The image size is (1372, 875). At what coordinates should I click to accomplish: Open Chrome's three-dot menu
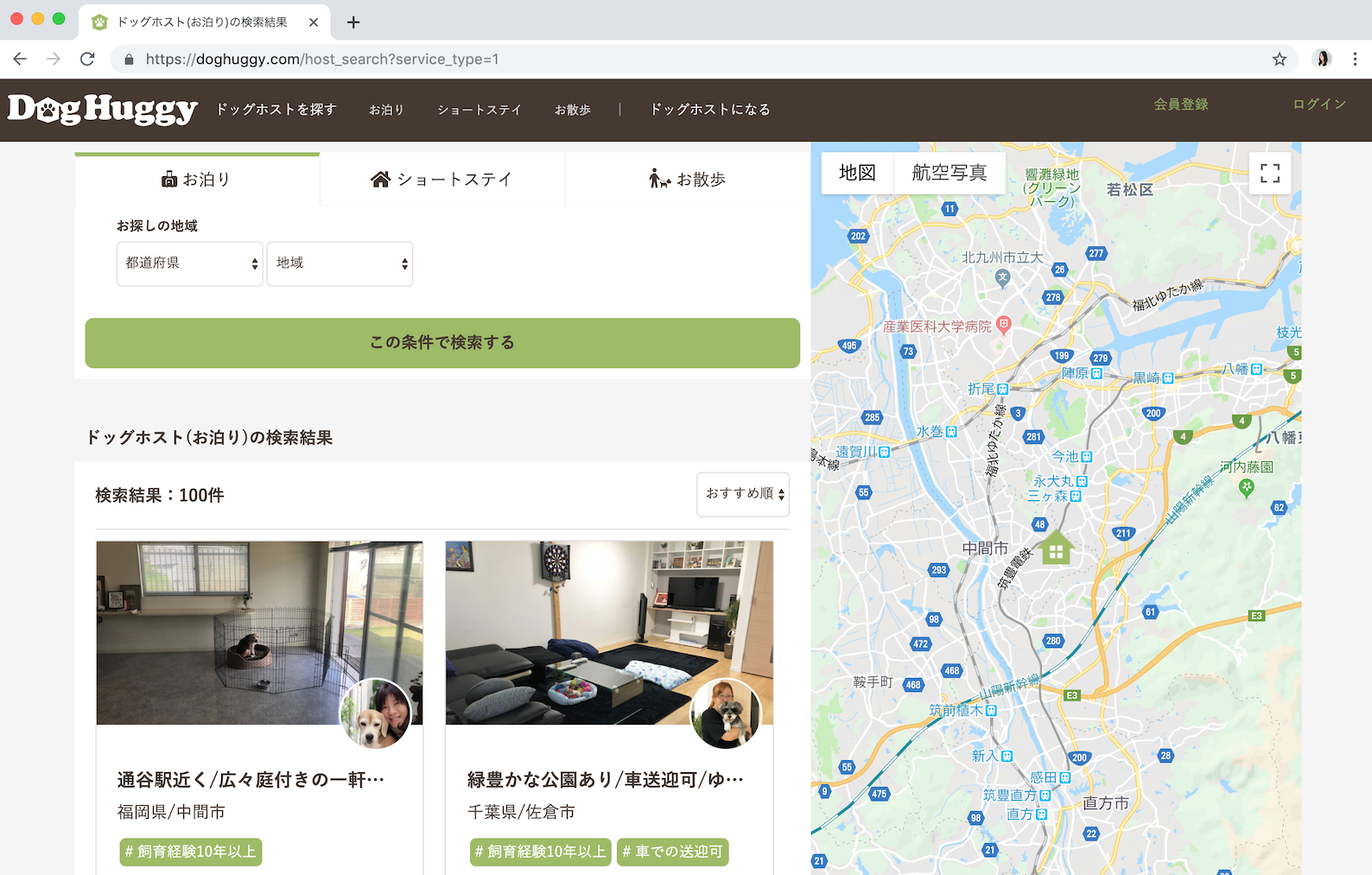click(1354, 60)
